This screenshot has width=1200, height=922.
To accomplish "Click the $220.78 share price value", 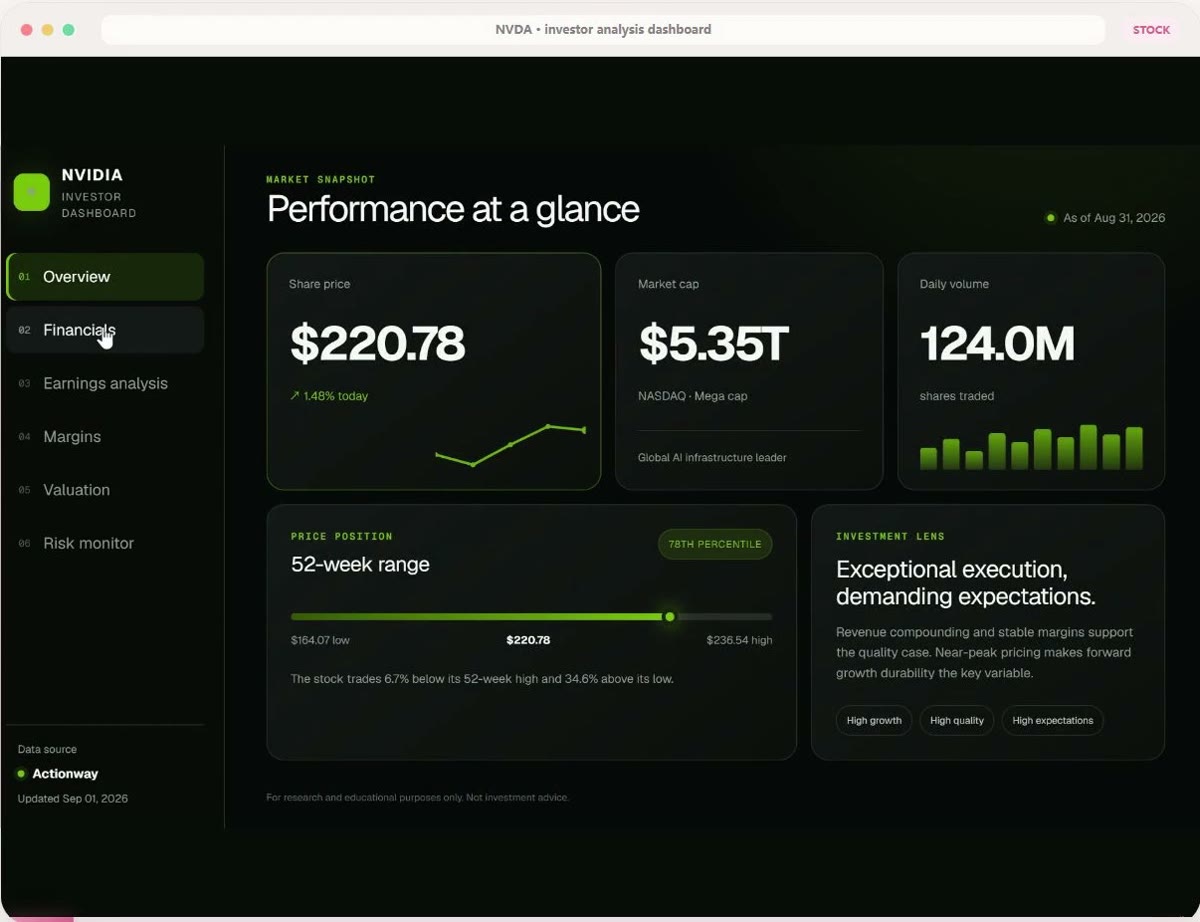I will (x=378, y=344).
